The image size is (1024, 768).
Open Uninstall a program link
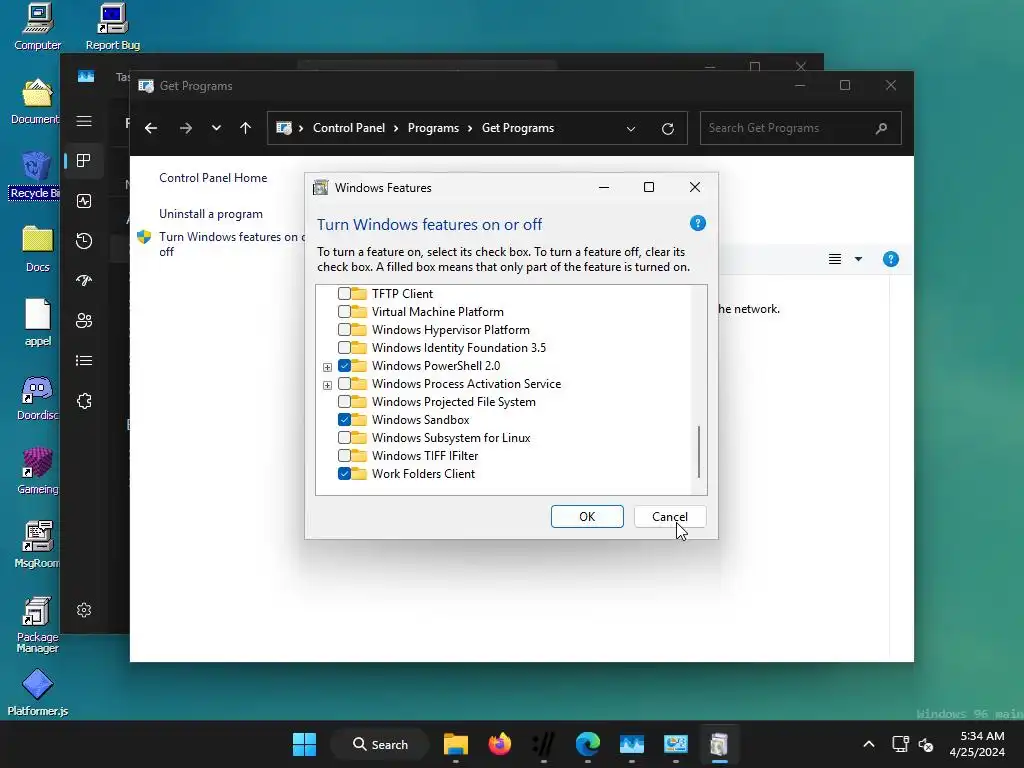click(211, 214)
